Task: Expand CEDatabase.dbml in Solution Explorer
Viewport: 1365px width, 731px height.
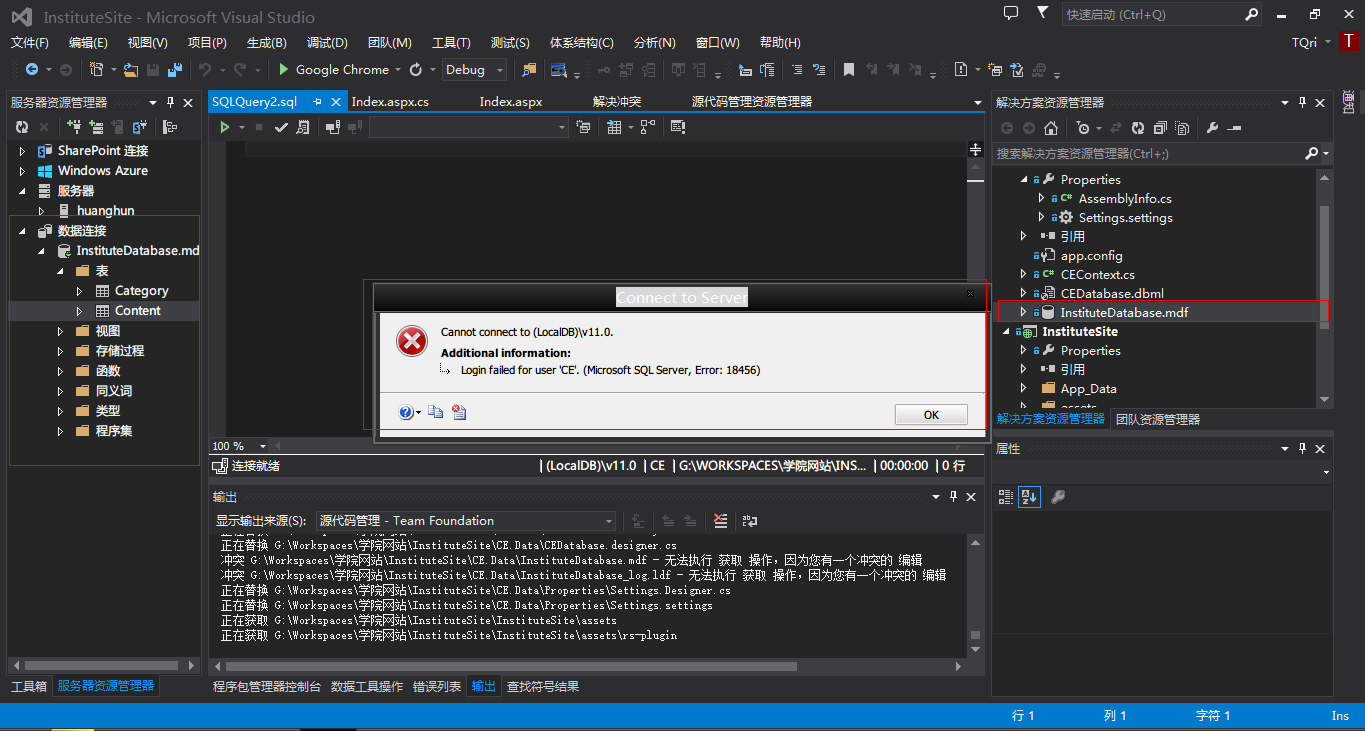Action: coord(1023,294)
